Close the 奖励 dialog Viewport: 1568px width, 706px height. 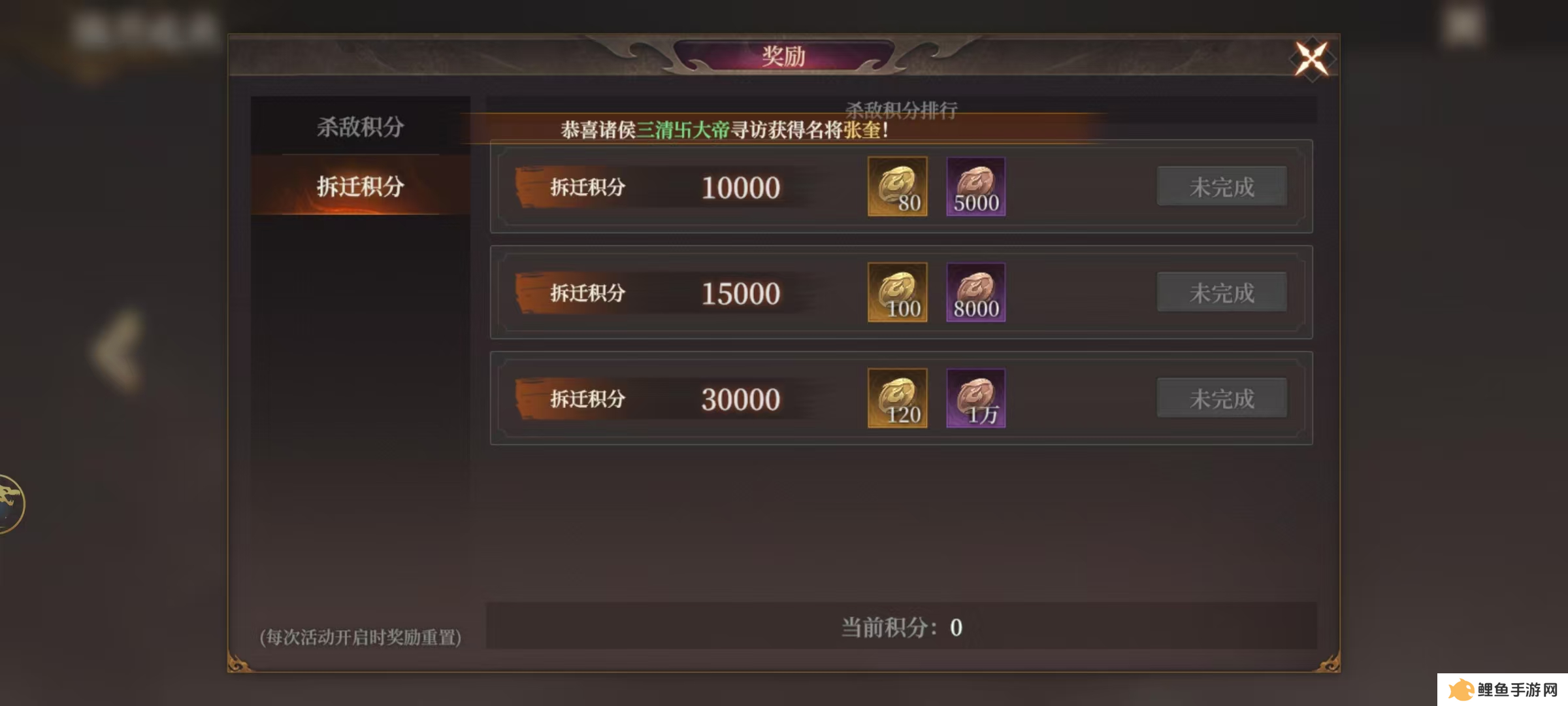point(1311,59)
